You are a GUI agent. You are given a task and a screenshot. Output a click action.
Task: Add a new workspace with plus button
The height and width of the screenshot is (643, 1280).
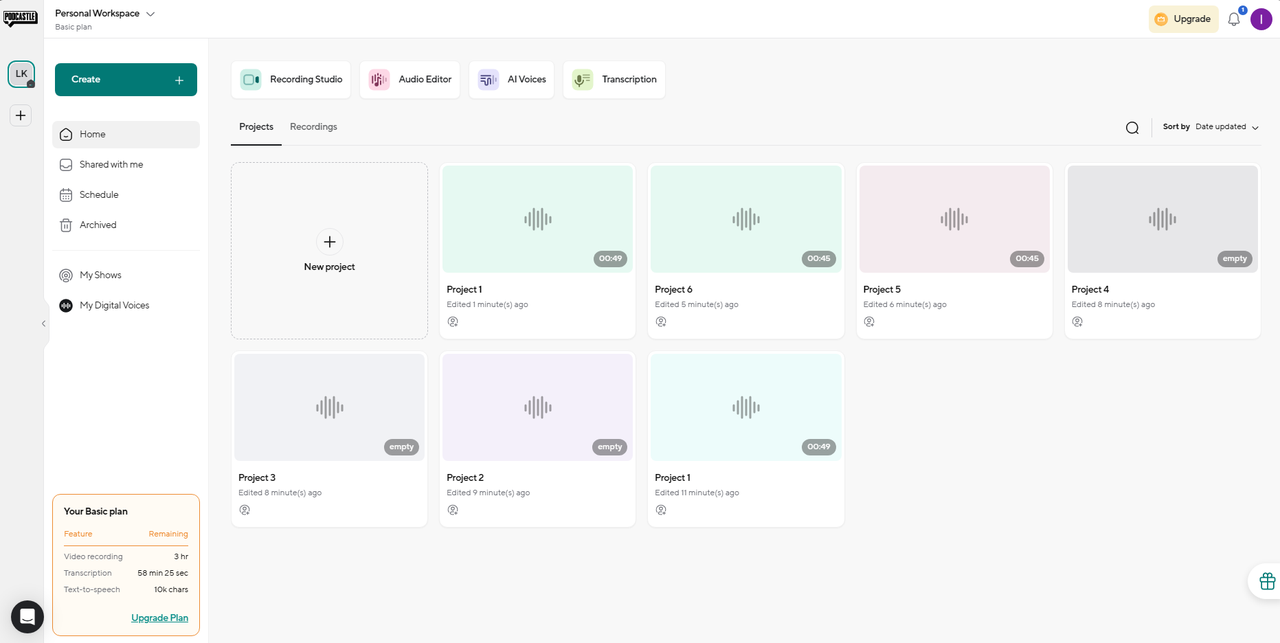[21, 116]
